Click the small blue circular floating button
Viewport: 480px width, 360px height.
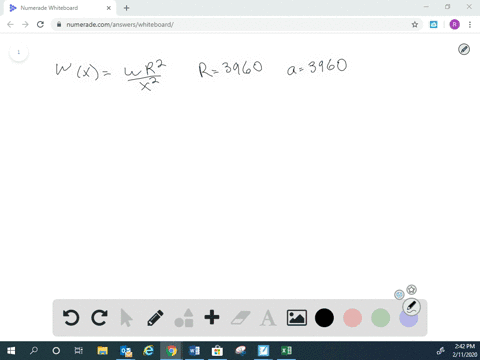399,295
